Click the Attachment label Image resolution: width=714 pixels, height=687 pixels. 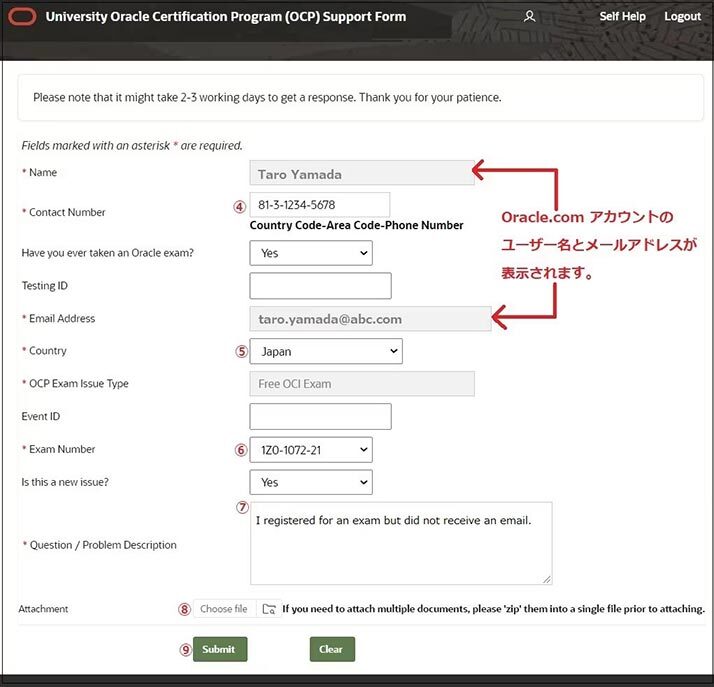click(x=43, y=609)
